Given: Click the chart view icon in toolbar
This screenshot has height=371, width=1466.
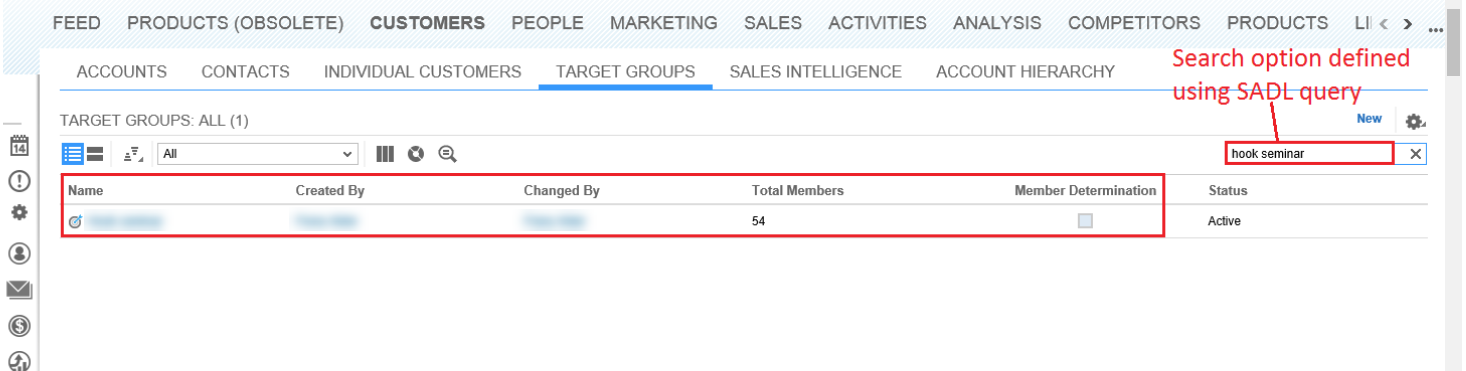Looking at the screenshot, I should coord(416,154).
